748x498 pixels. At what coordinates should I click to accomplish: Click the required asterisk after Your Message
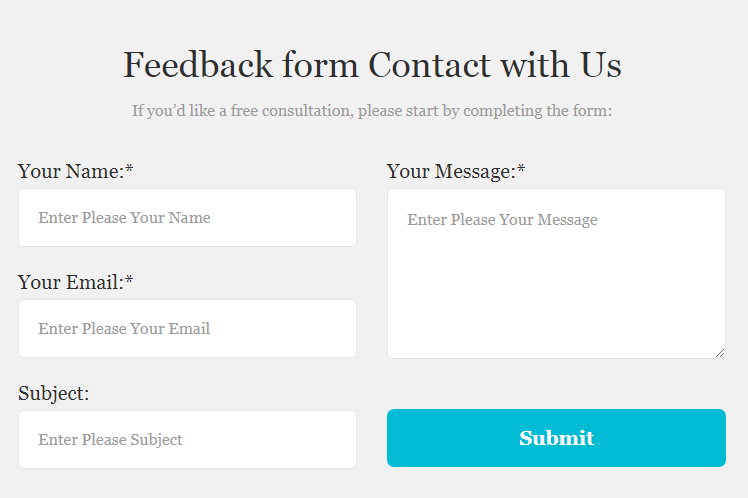coord(521,168)
